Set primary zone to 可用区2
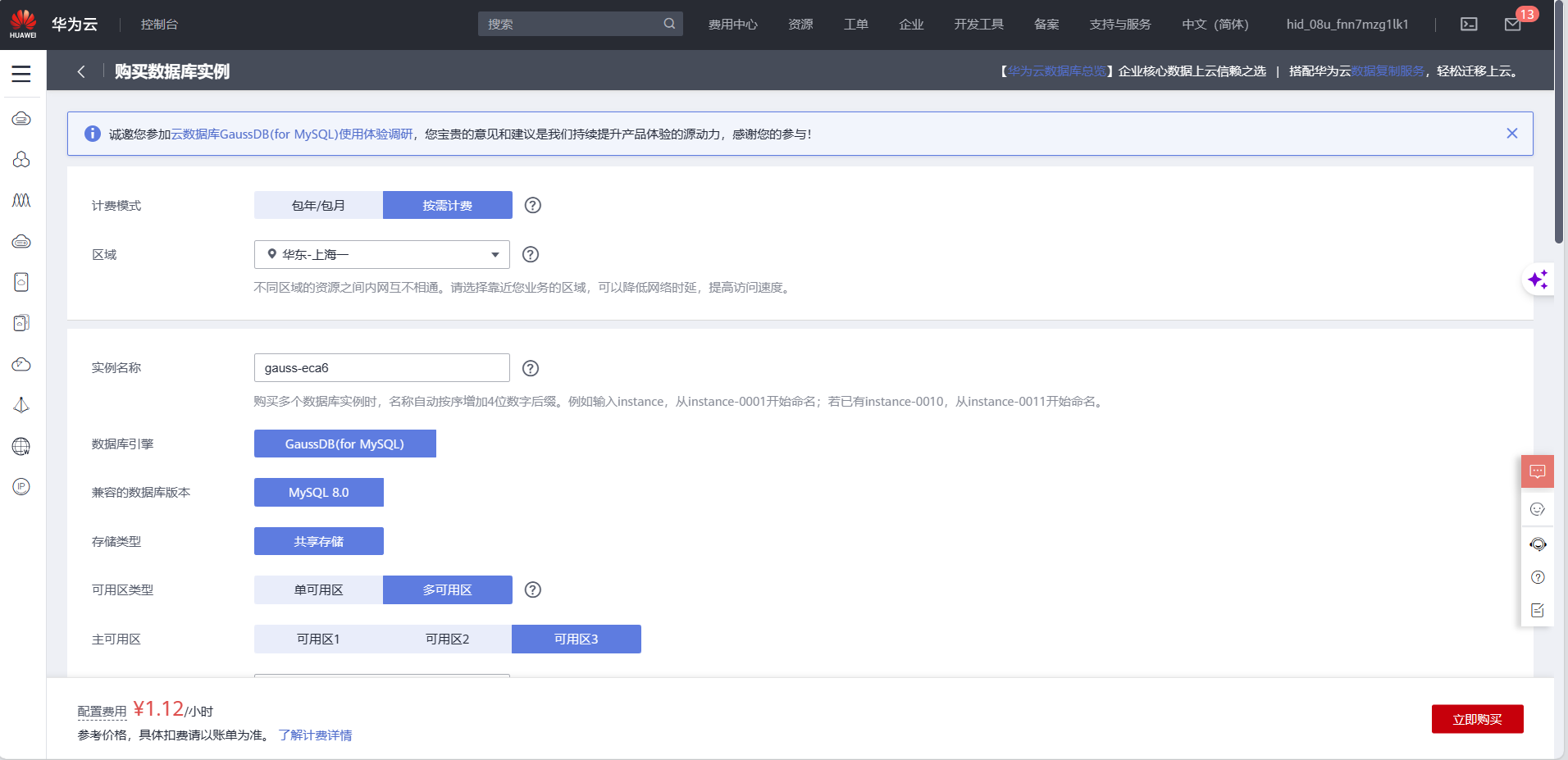This screenshot has width=1568, height=760. (x=448, y=639)
